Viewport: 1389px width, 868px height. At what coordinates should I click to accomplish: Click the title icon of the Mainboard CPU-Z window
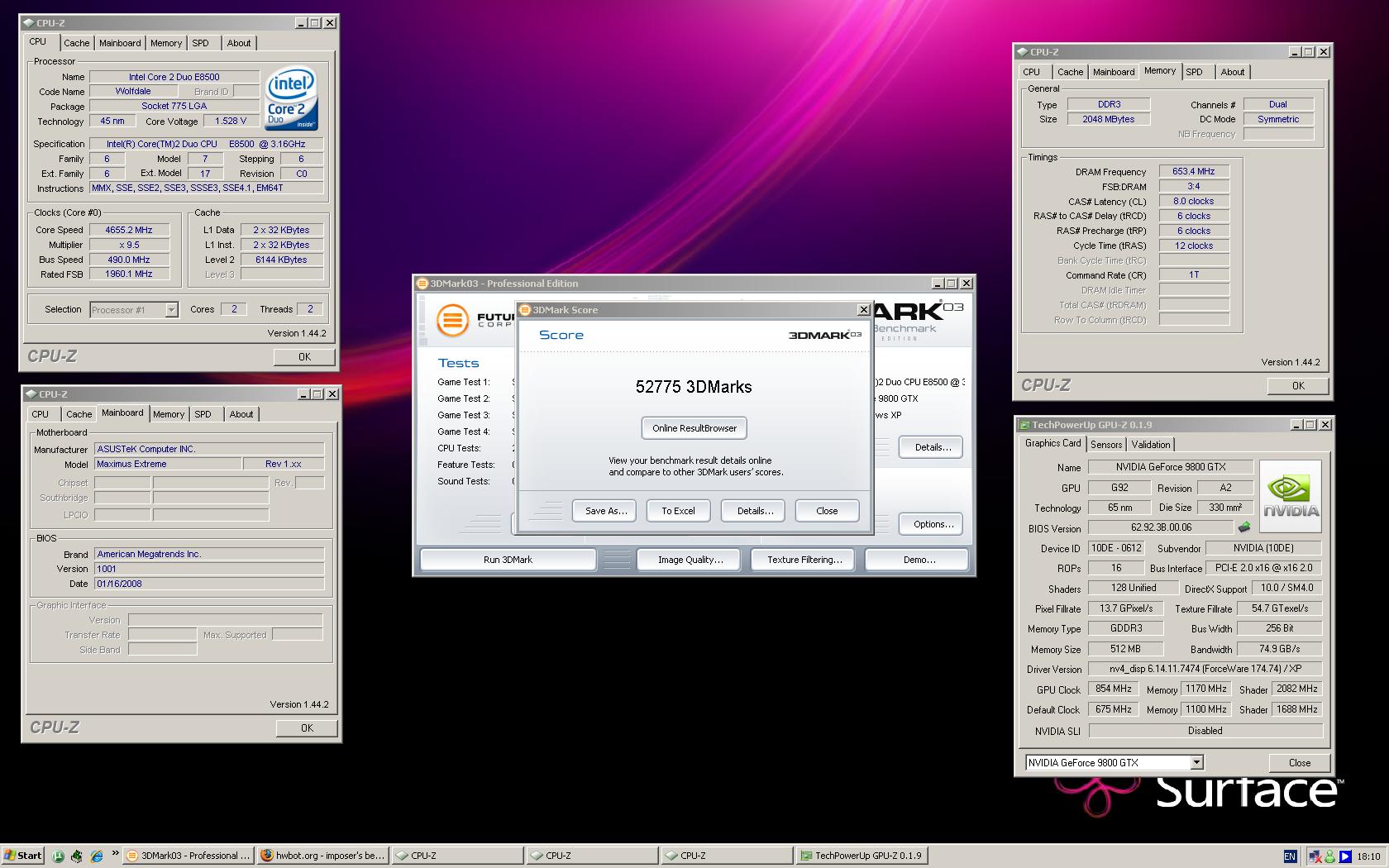(31, 394)
